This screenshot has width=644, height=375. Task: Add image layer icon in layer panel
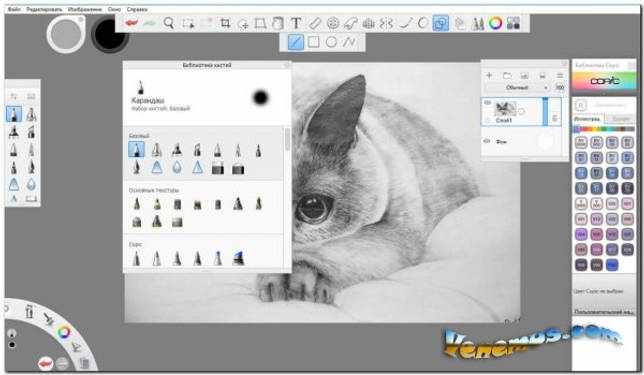[524, 76]
